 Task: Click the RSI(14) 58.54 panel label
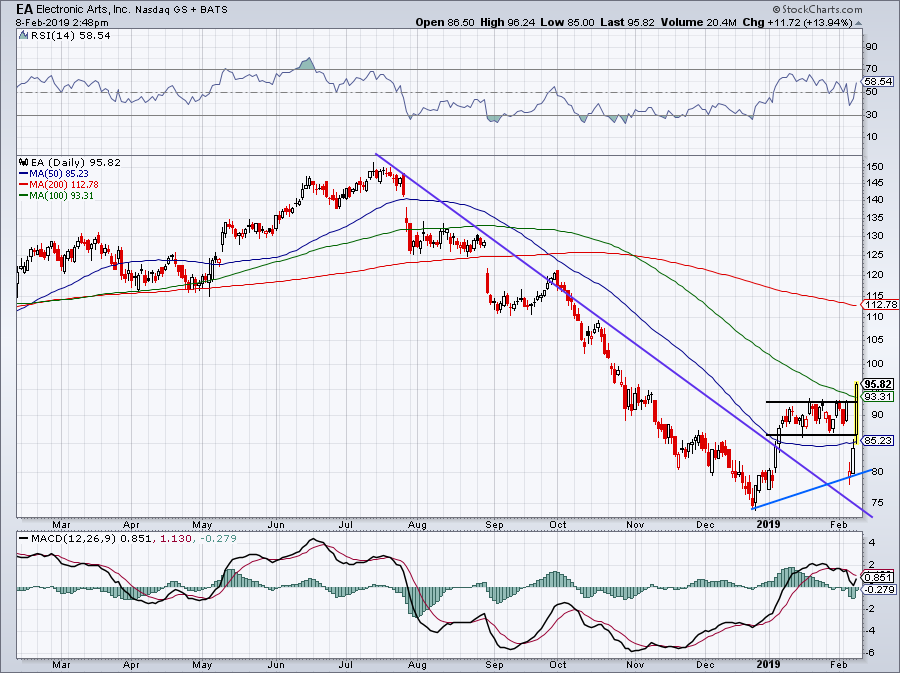coord(71,35)
